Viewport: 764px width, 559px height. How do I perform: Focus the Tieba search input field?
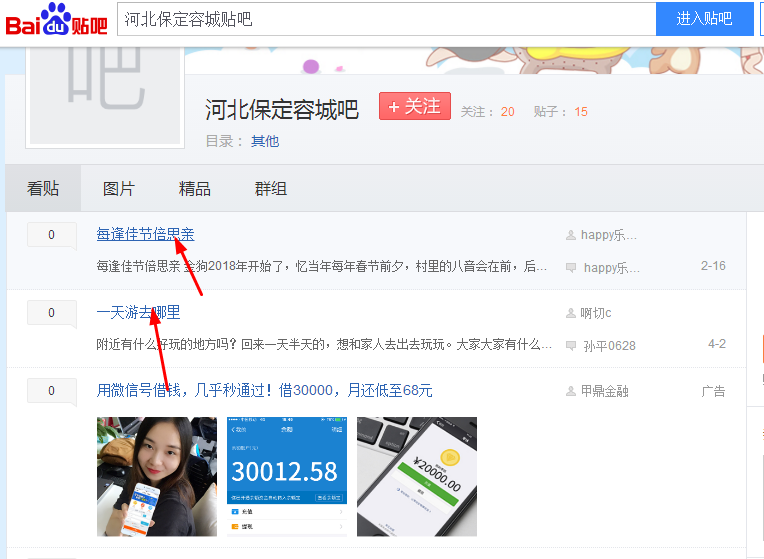(385, 19)
